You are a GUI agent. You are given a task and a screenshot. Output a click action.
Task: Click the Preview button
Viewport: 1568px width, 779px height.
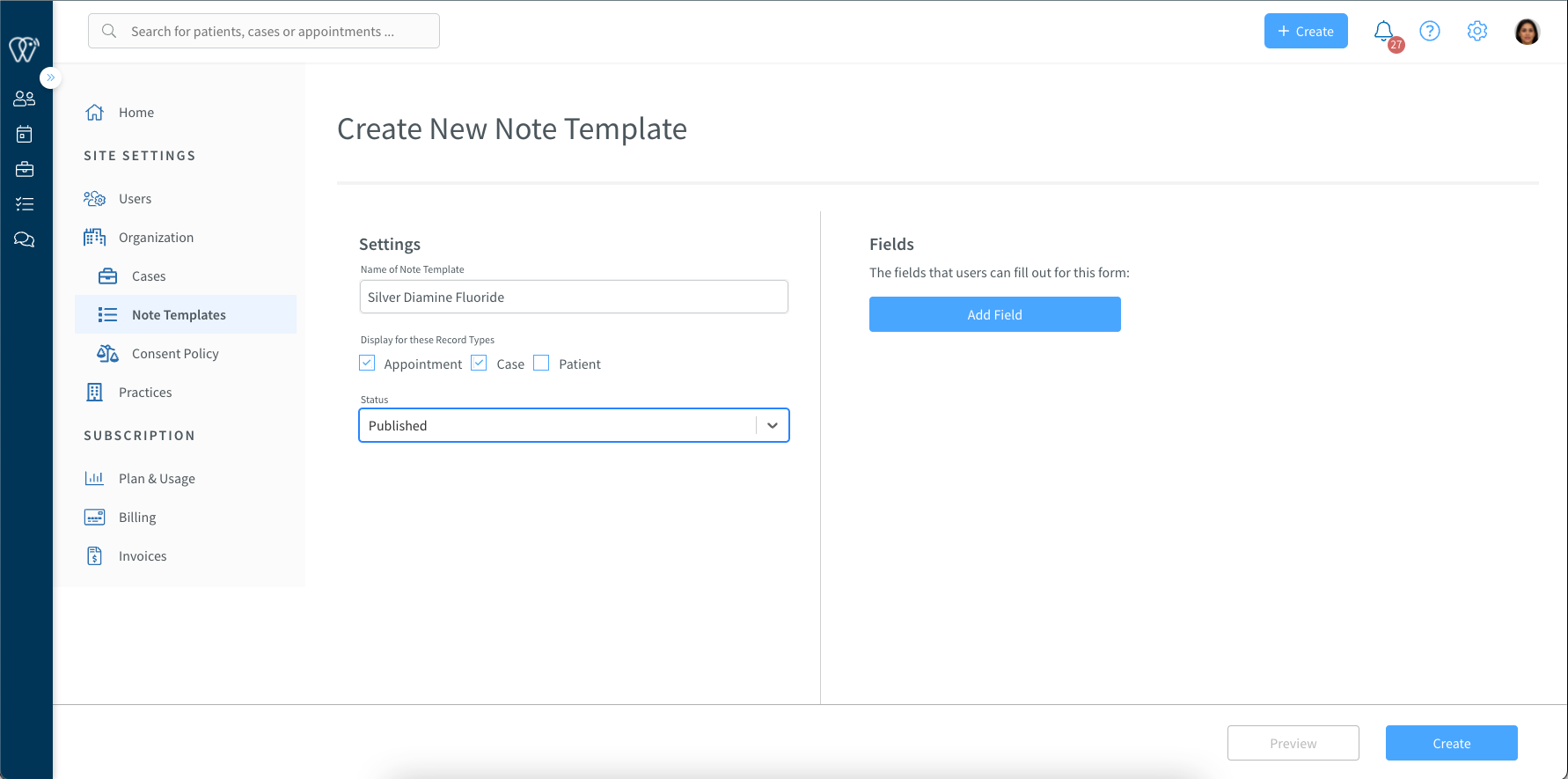click(1293, 743)
